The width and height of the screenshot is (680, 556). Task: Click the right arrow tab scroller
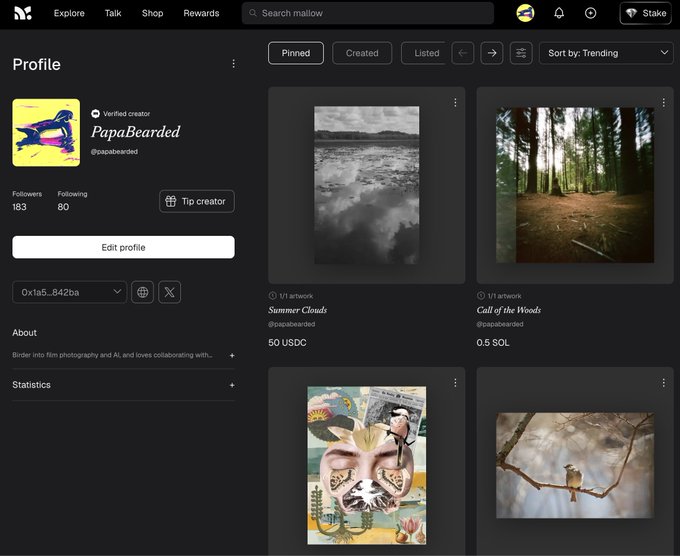click(492, 53)
